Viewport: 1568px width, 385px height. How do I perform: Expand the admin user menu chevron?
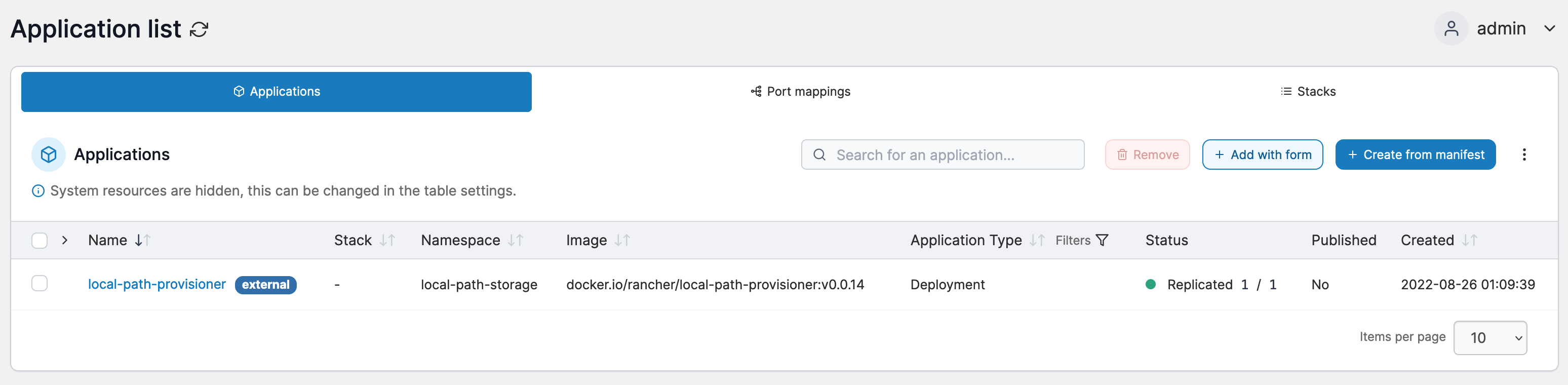click(x=1549, y=29)
